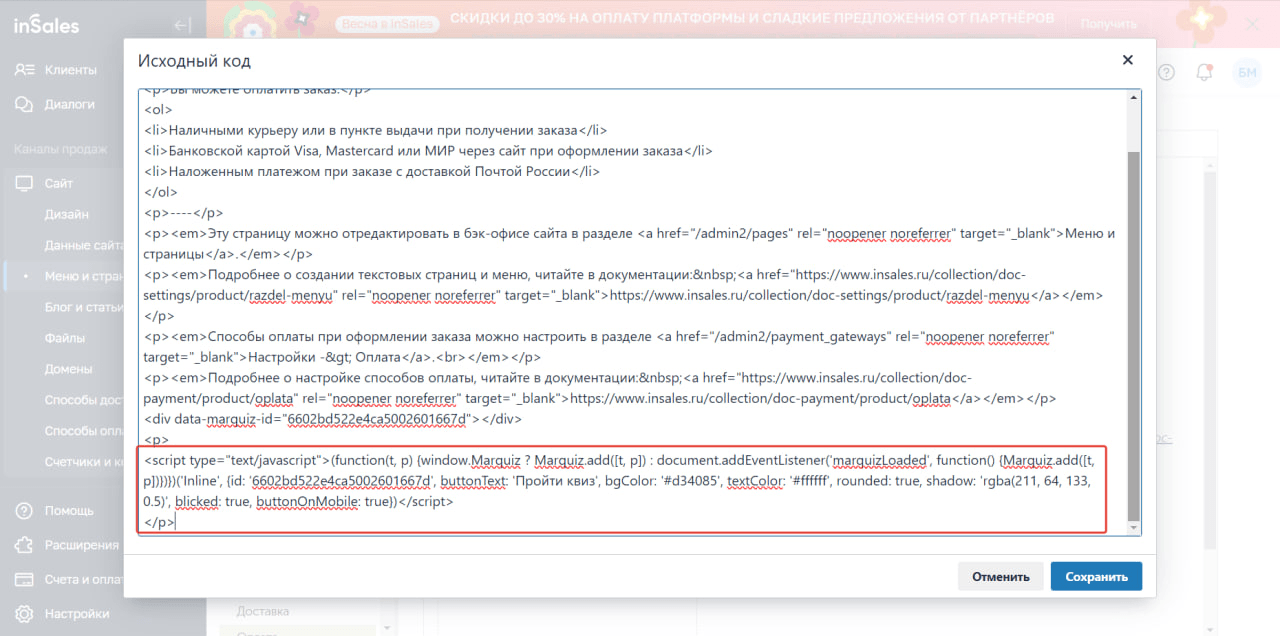The height and width of the screenshot is (636, 1280).
Task: Select Меню и страницы sidebar item
Action: coord(84,276)
